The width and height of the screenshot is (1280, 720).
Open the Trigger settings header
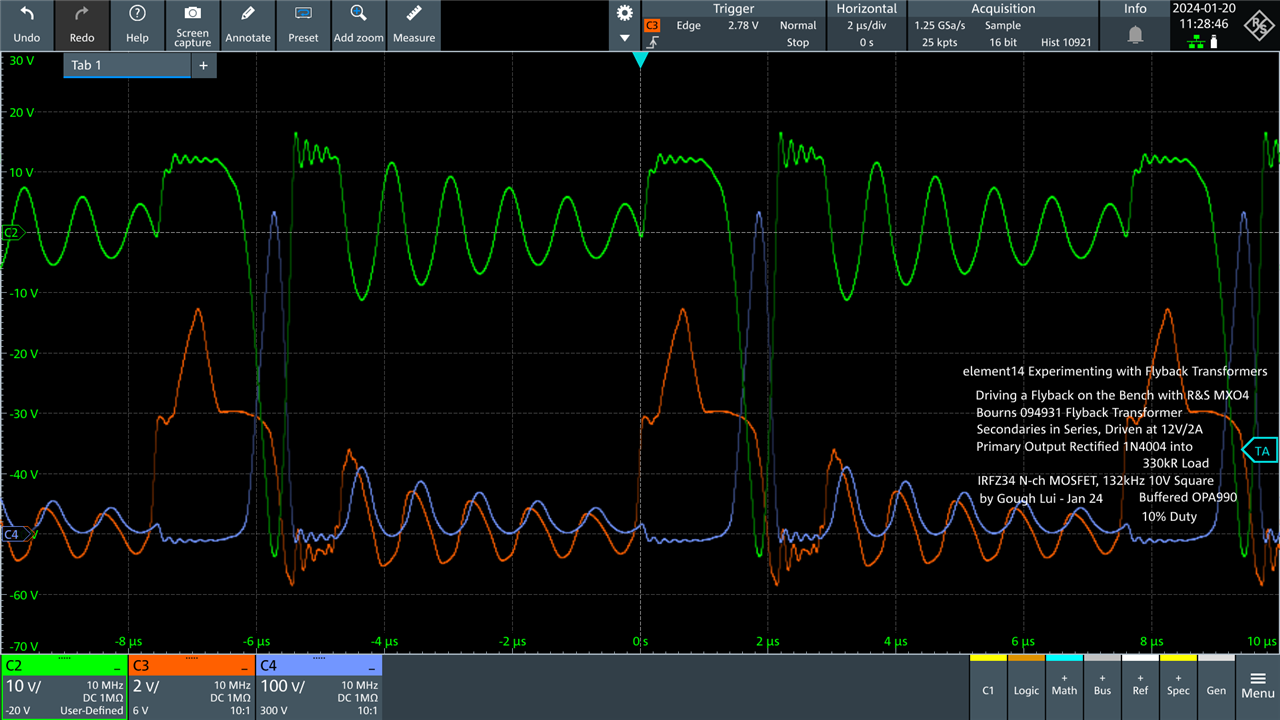pos(734,8)
